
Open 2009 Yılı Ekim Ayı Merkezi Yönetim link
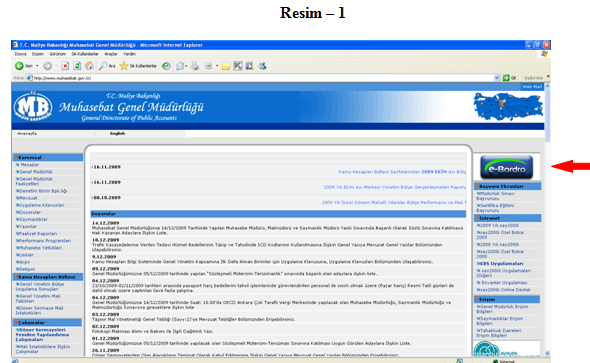click(x=395, y=187)
